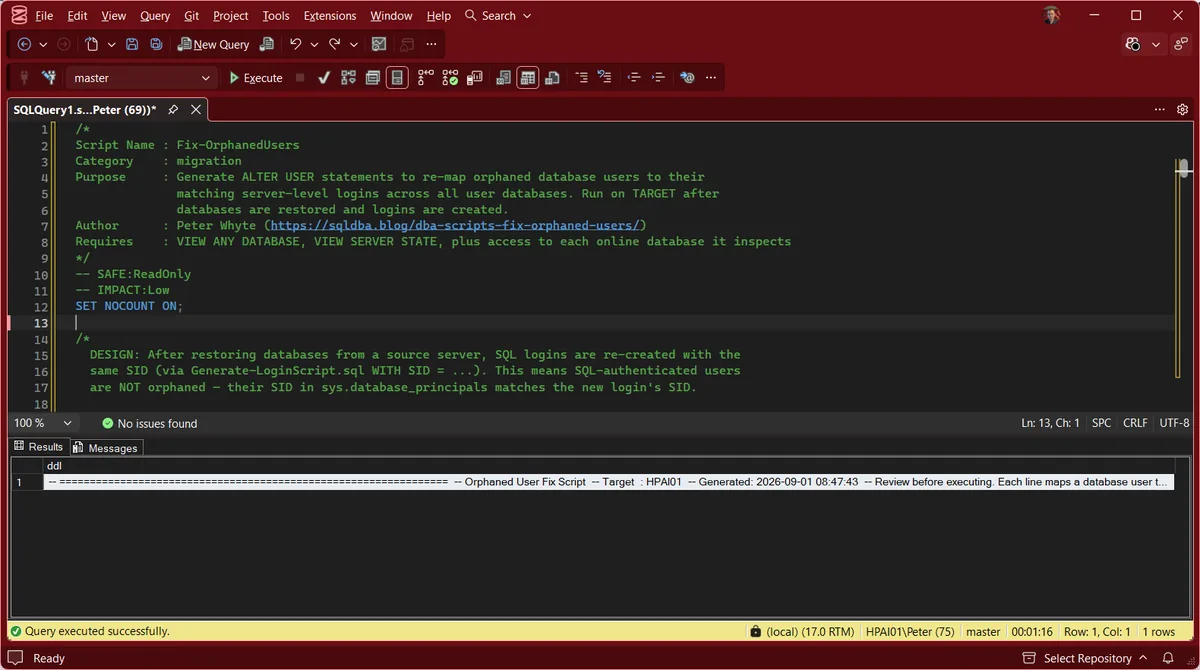This screenshot has width=1200, height=670.
Task: Switch output to Results to Grid
Action: point(528,78)
